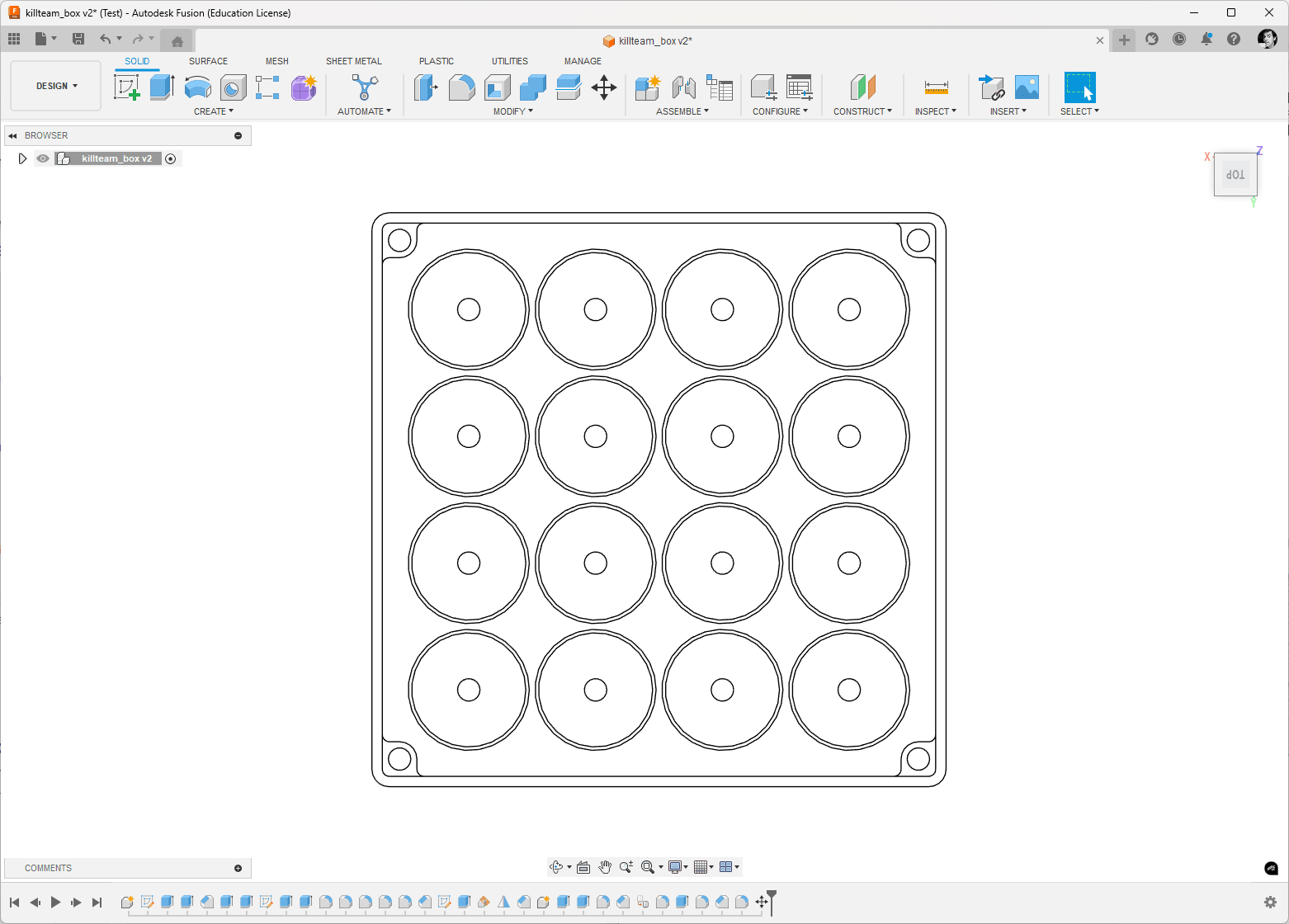This screenshot has height=924, width=1289.
Task: Collapse the Browser panel with minus button
Action: tap(238, 135)
